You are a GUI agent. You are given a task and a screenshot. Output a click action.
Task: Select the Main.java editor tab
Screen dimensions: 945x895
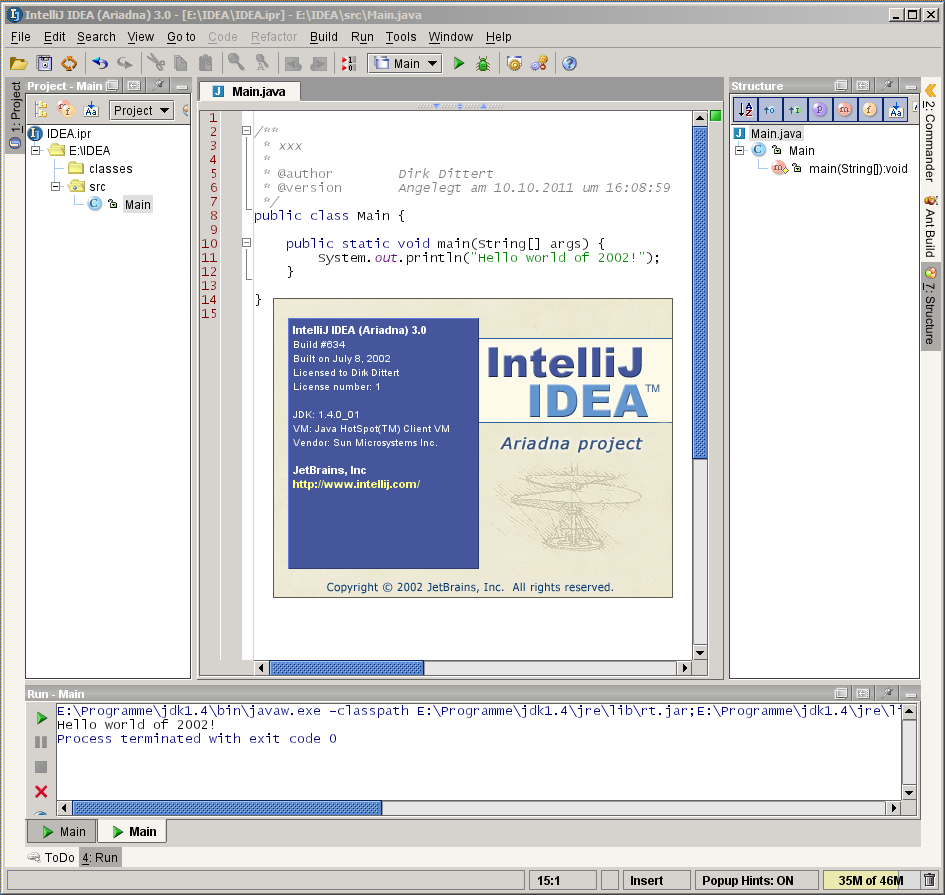pyautogui.click(x=250, y=92)
